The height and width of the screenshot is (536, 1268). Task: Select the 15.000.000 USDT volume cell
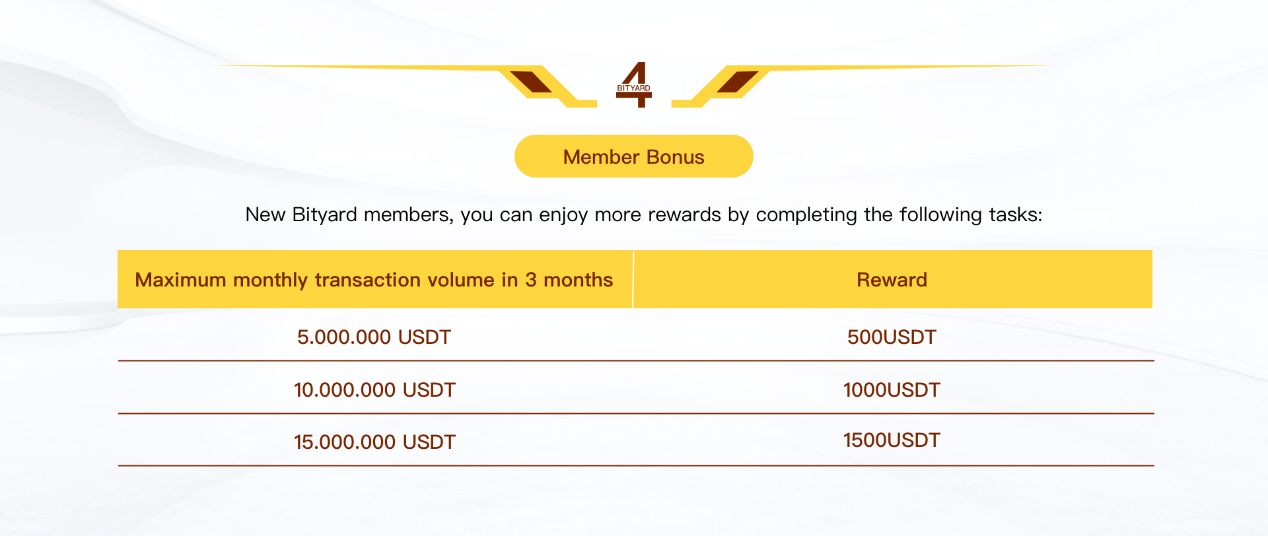tap(374, 442)
